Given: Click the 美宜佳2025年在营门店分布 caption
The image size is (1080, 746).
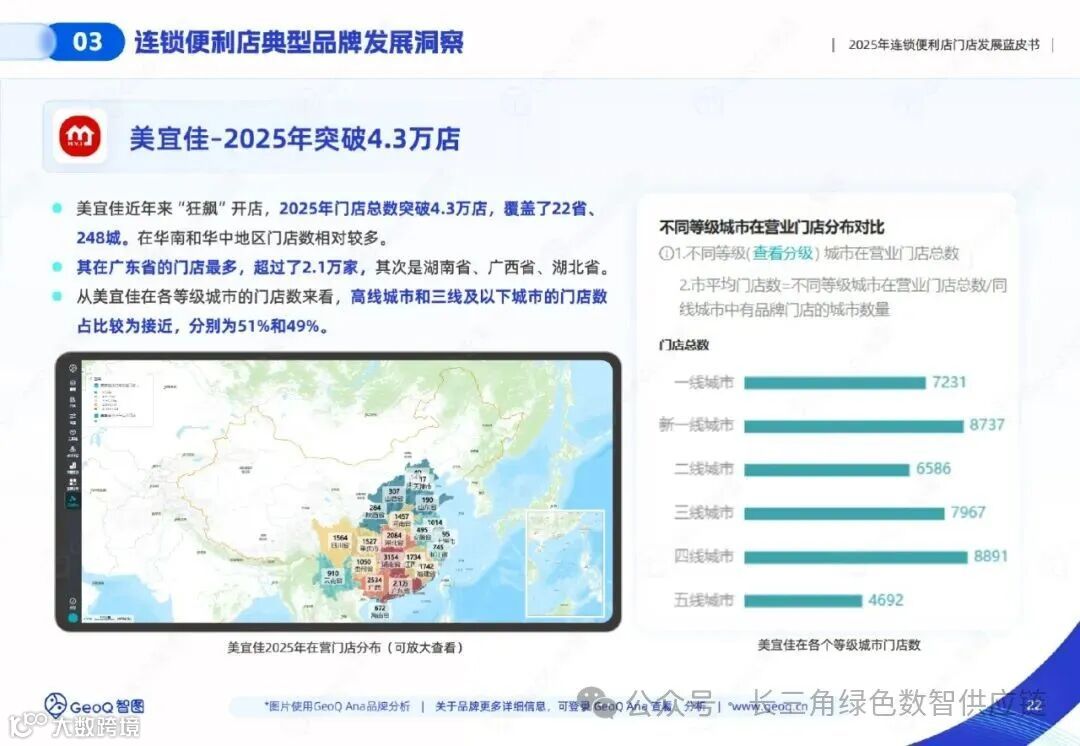Looking at the screenshot, I should (345, 647).
